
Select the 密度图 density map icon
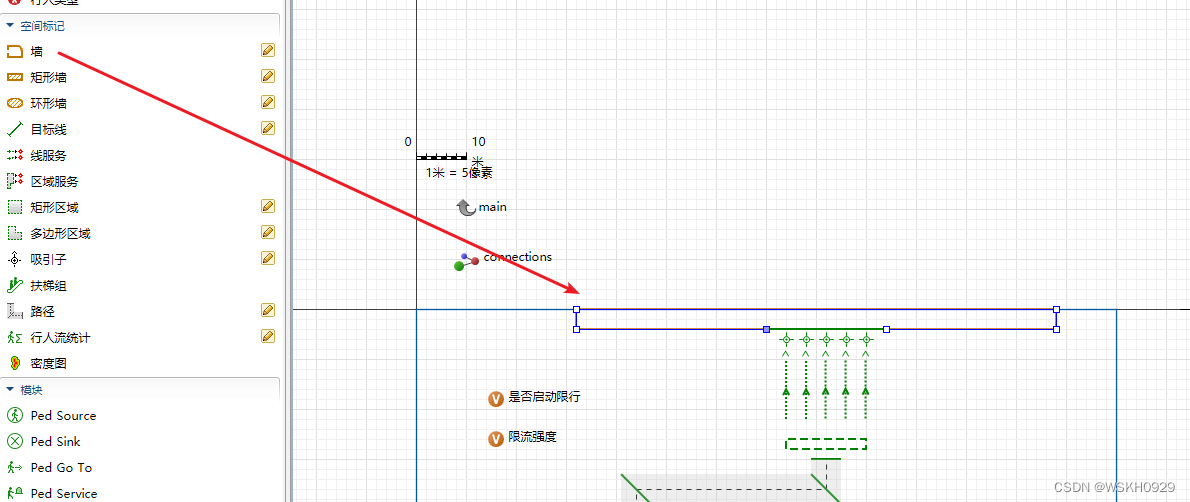click(14, 363)
